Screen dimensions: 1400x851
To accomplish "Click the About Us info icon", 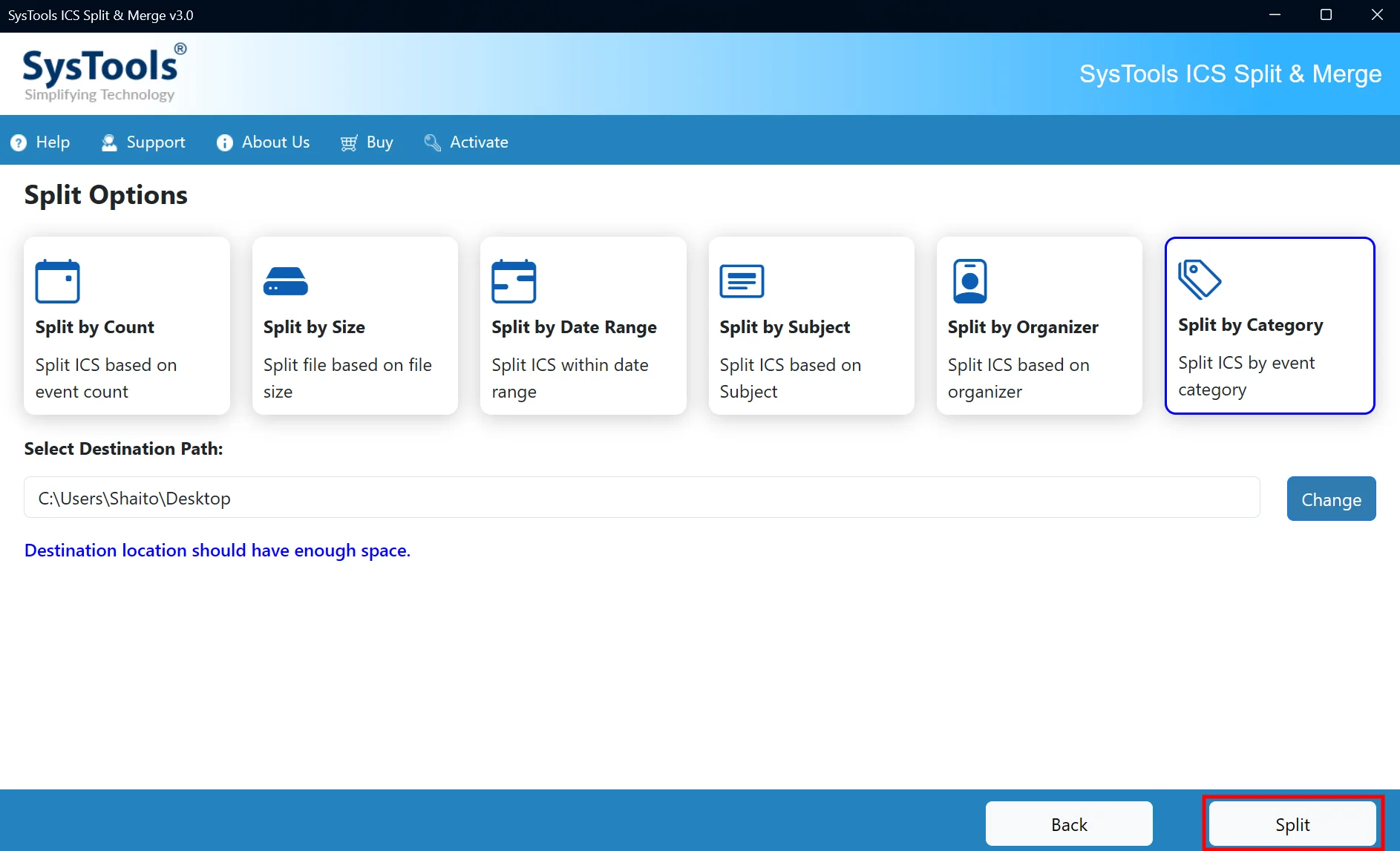I will click(x=224, y=142).
